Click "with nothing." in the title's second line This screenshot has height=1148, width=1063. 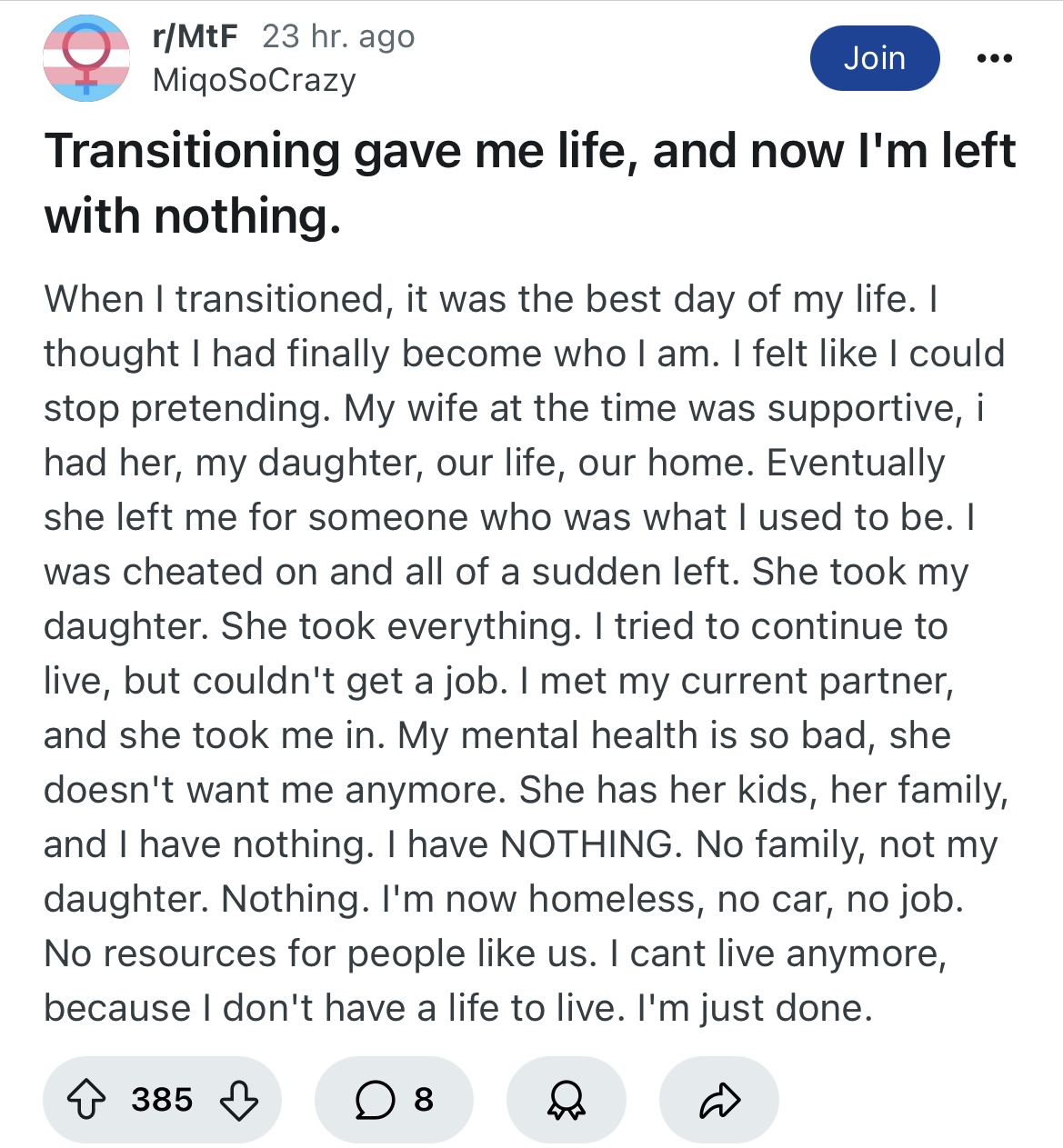click(193, 216)
